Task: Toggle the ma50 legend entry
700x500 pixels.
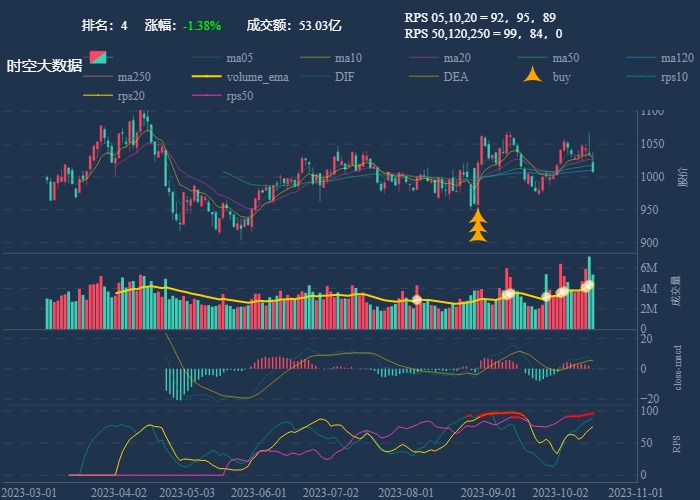Action: pos(549,58)
